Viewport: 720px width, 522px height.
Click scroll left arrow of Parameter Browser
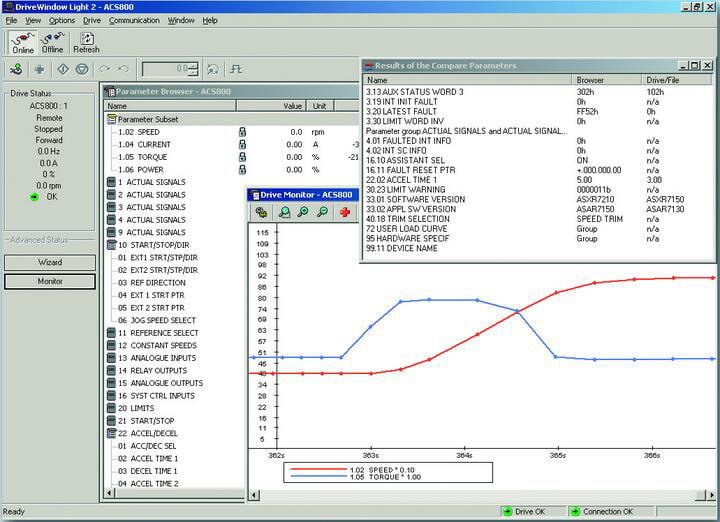click(109, 493)
